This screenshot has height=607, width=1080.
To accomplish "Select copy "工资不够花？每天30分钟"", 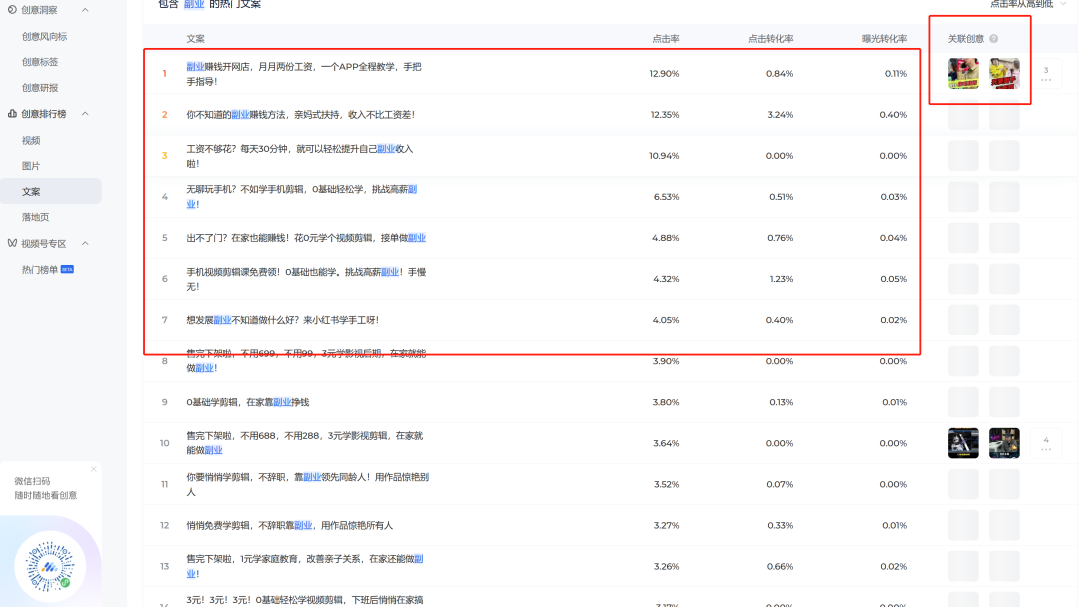I will coord(300,156).
